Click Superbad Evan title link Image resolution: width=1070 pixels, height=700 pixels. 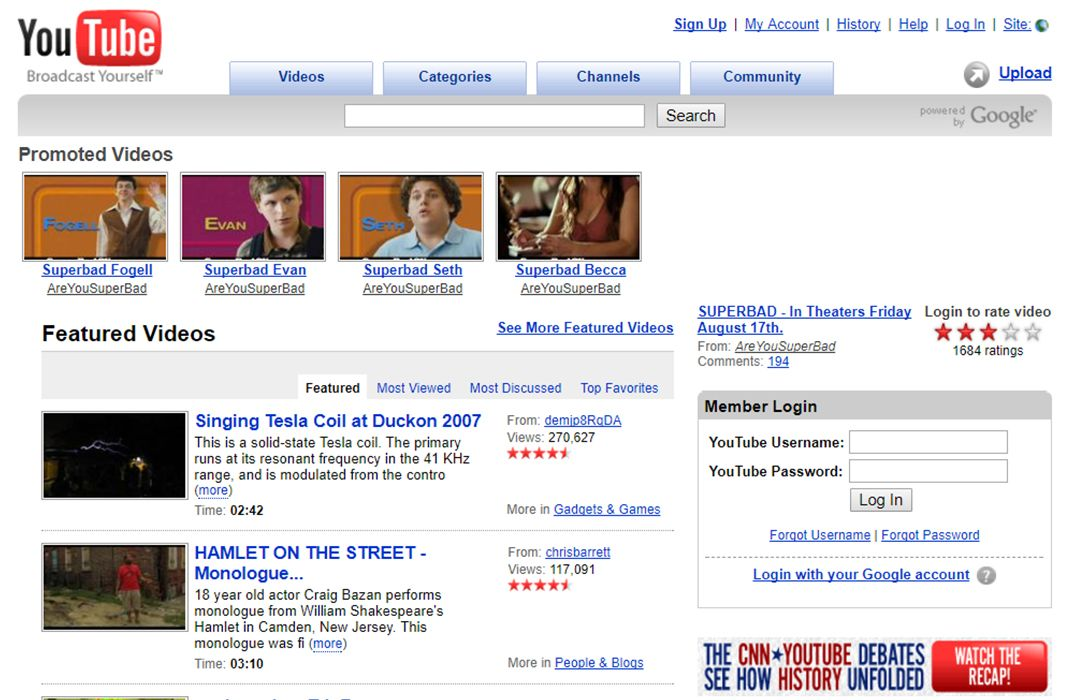255,270
